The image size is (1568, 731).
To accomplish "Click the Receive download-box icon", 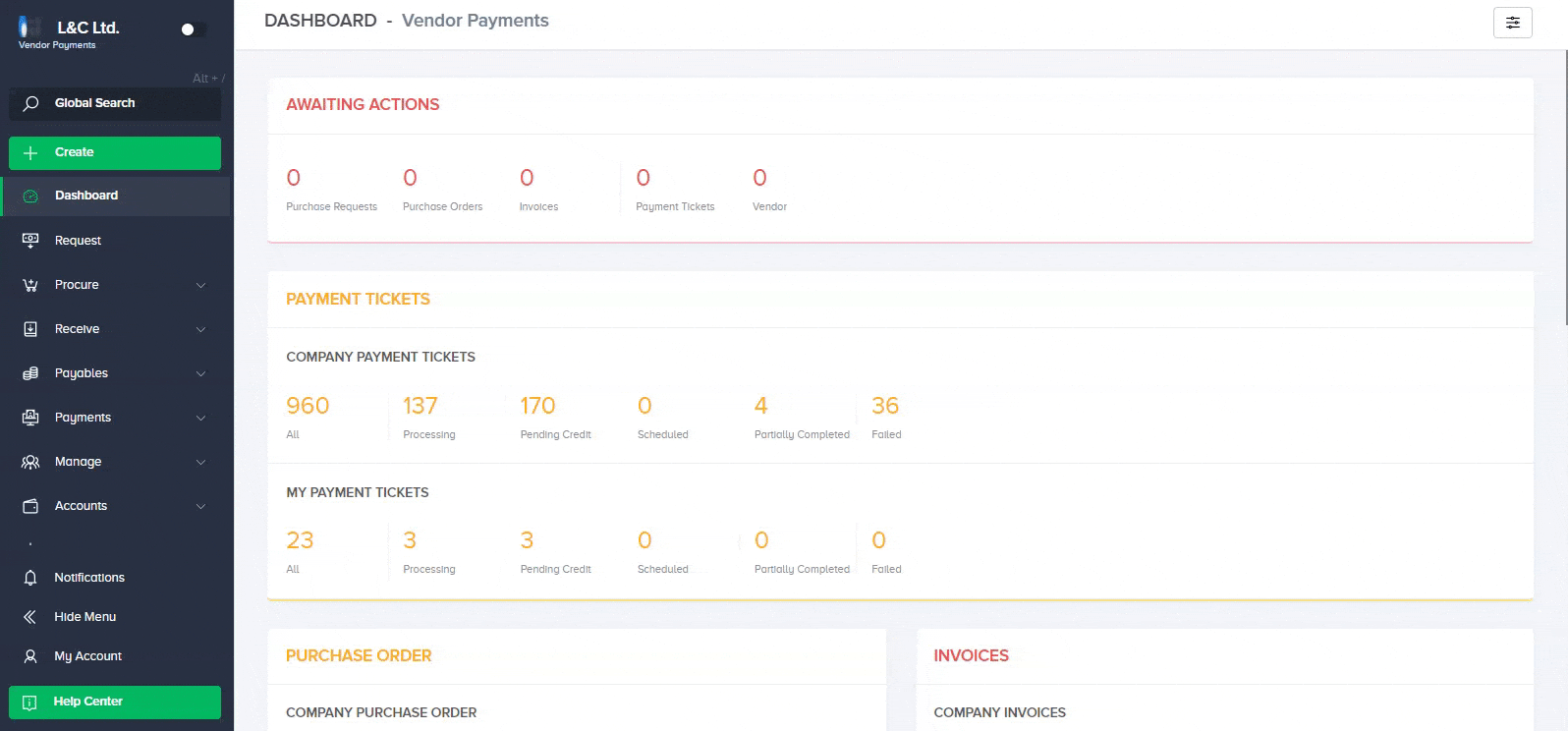I will pos(30,329).
